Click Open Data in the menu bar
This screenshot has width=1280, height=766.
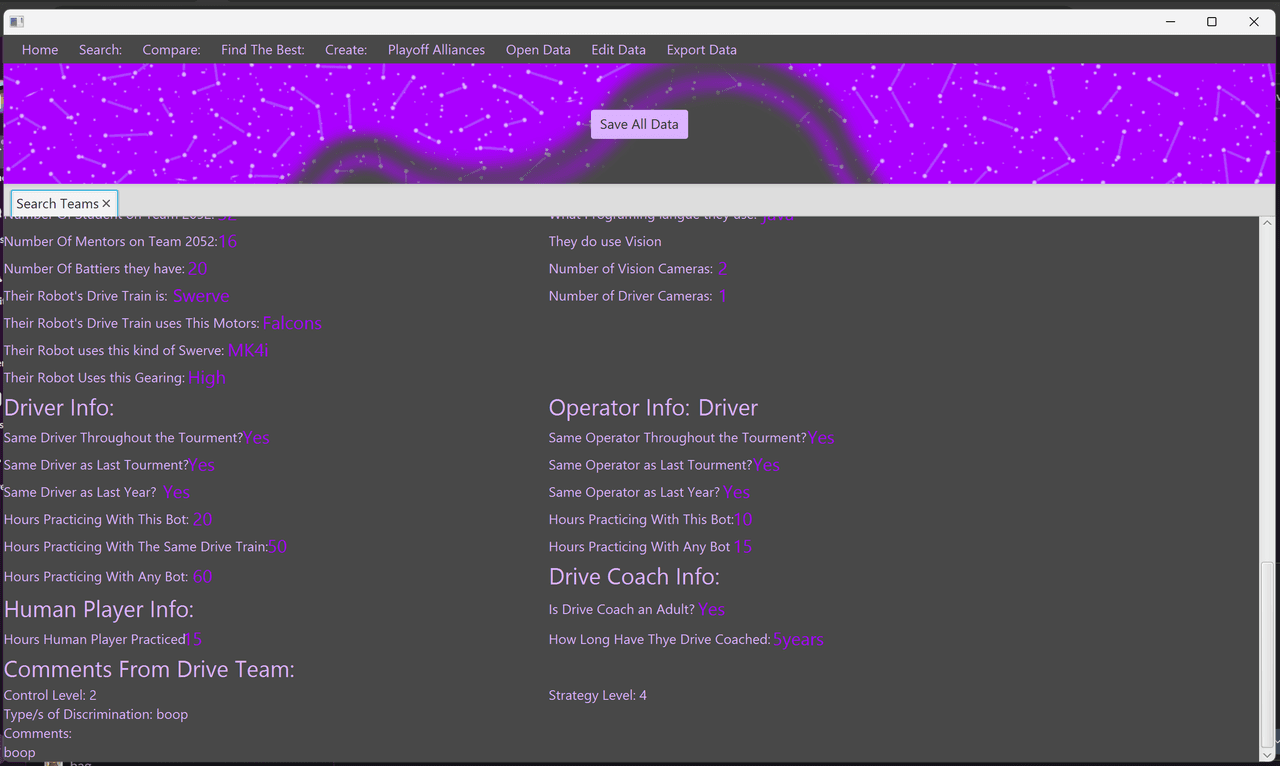point(538,50)
